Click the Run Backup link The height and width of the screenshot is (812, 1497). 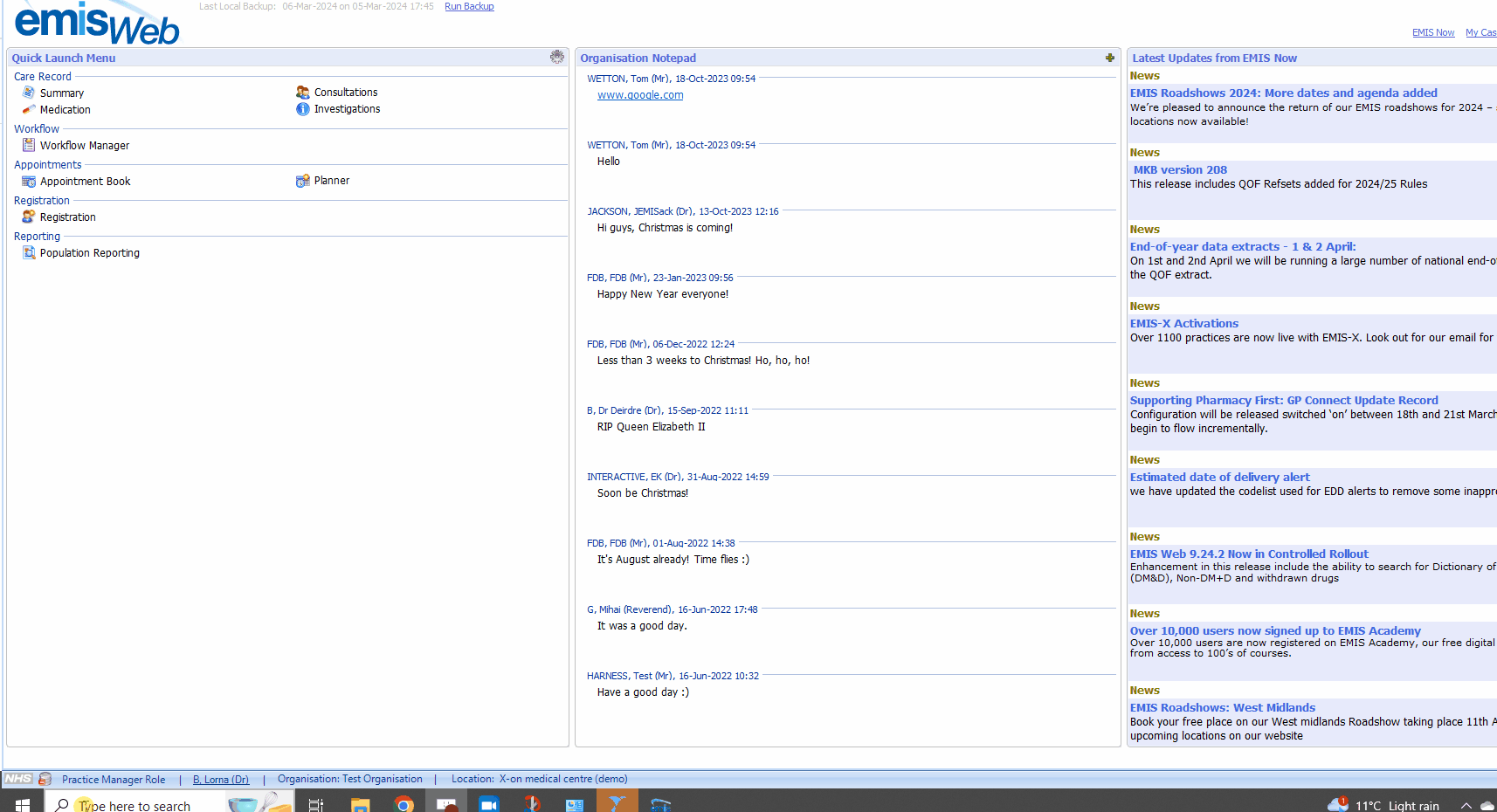(x=469, y=6)
